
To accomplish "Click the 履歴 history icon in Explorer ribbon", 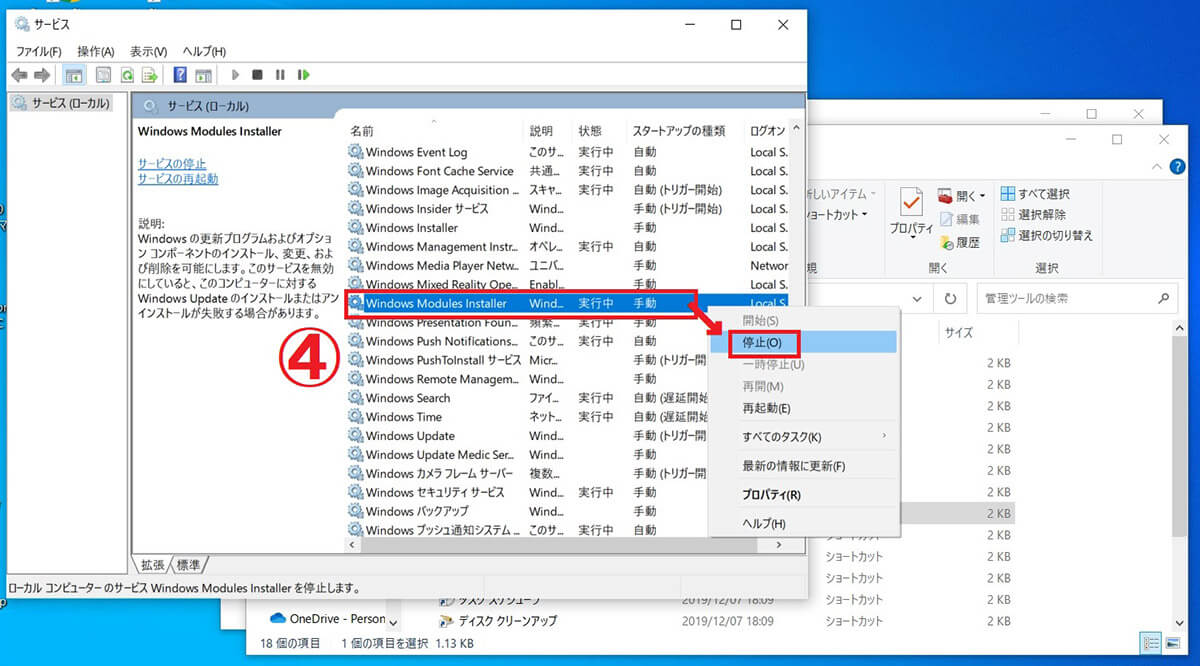I will 947,242.
